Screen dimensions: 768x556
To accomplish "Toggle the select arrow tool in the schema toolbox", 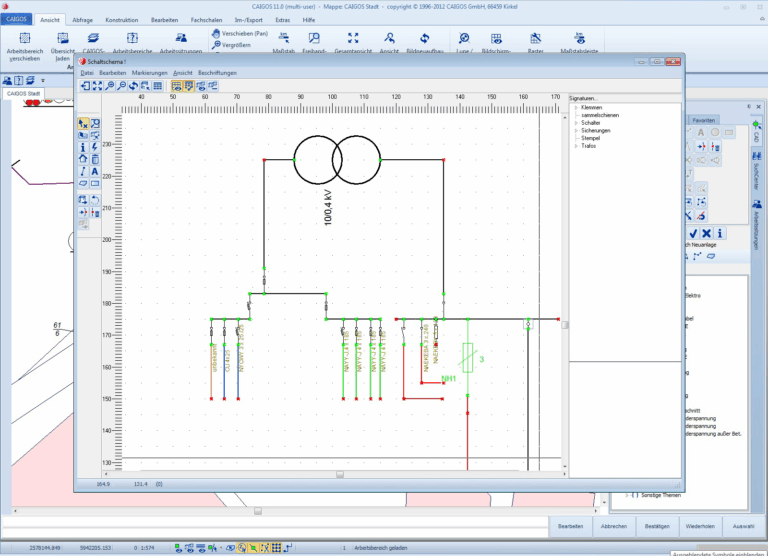I will coord(83,123).
